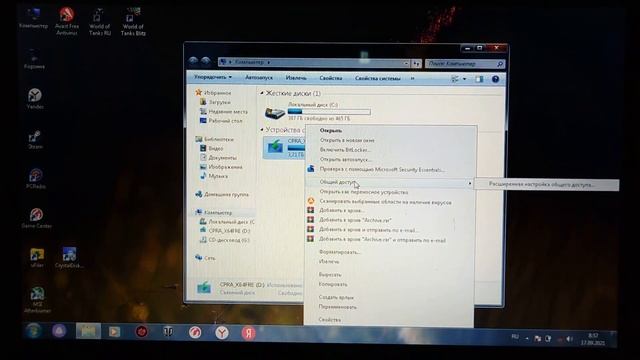Launch Avast Free Antivirus desktop shortcut
This screenshot has width=640, height=360.
coord(67,21)
